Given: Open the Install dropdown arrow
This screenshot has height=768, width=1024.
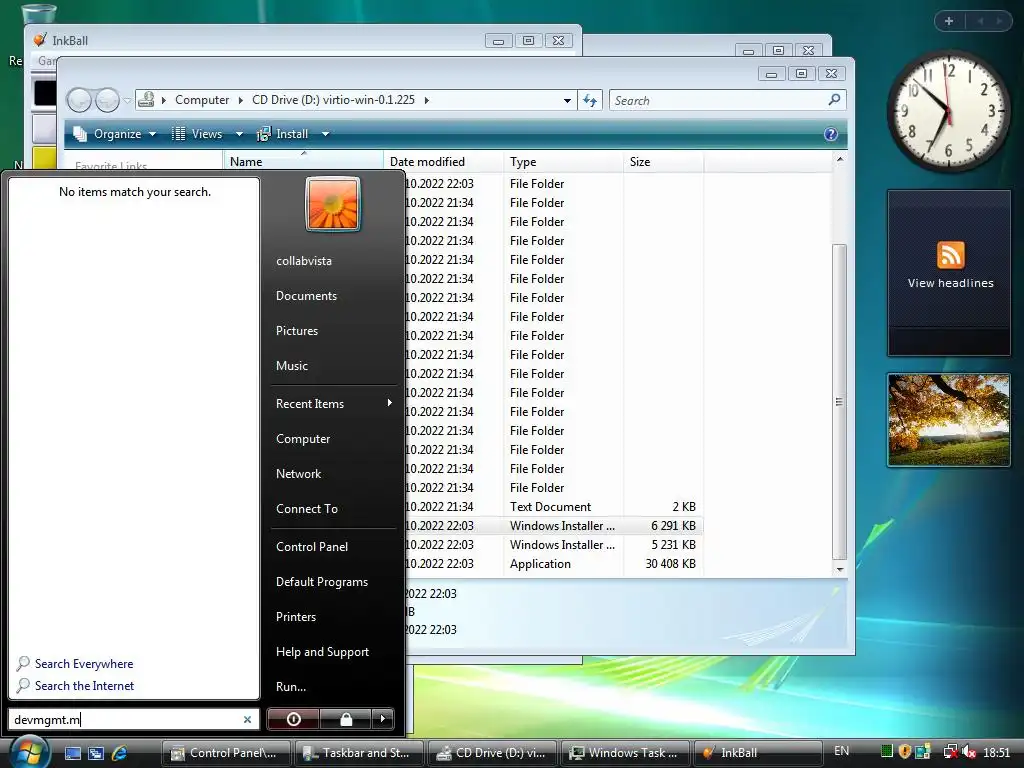Looking at the screenshot, I should point(325,134).
